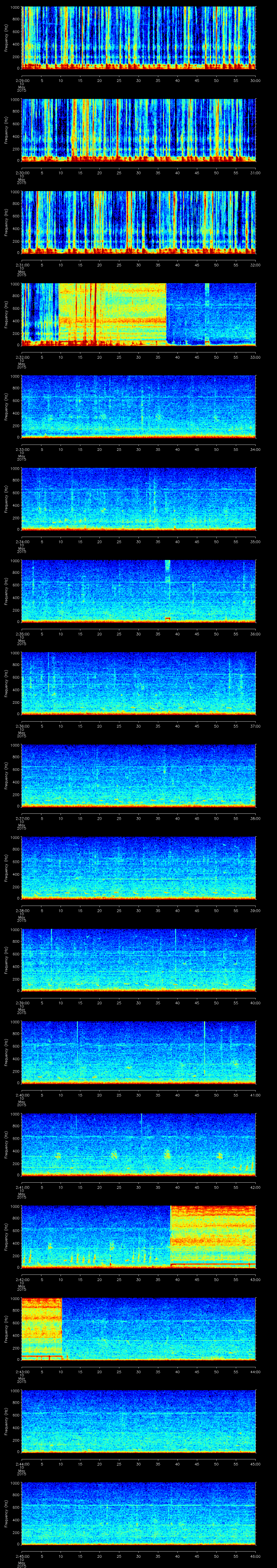Select the spectrogram panel starting at 2:30:00
Viewport: 277px width, 1568px height.
click(139, 130)
